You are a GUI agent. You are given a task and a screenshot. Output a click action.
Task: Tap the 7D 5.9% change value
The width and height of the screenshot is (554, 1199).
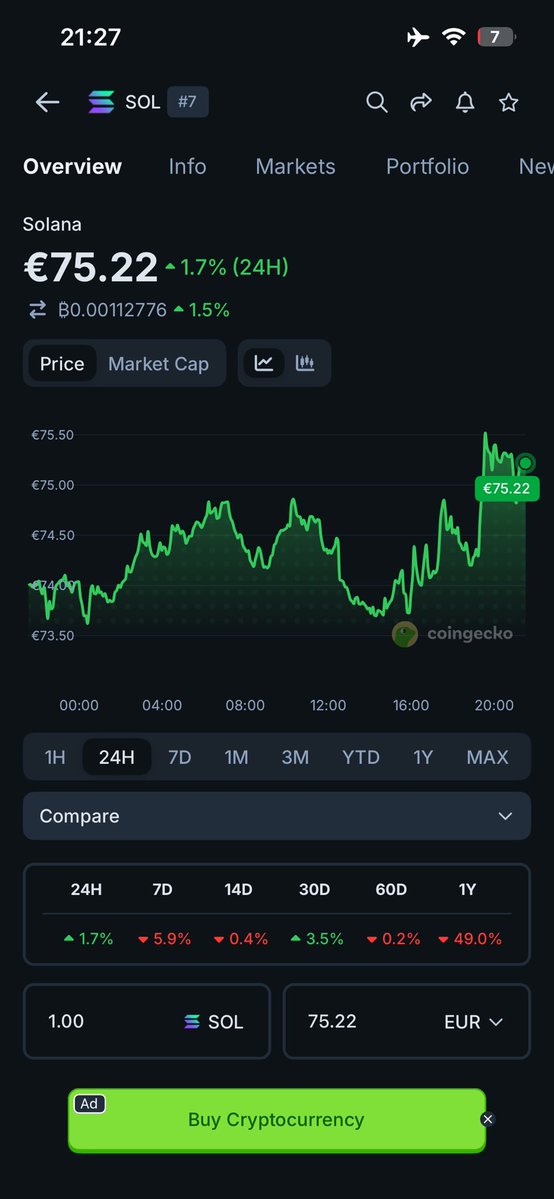click(x=165, y=939)
